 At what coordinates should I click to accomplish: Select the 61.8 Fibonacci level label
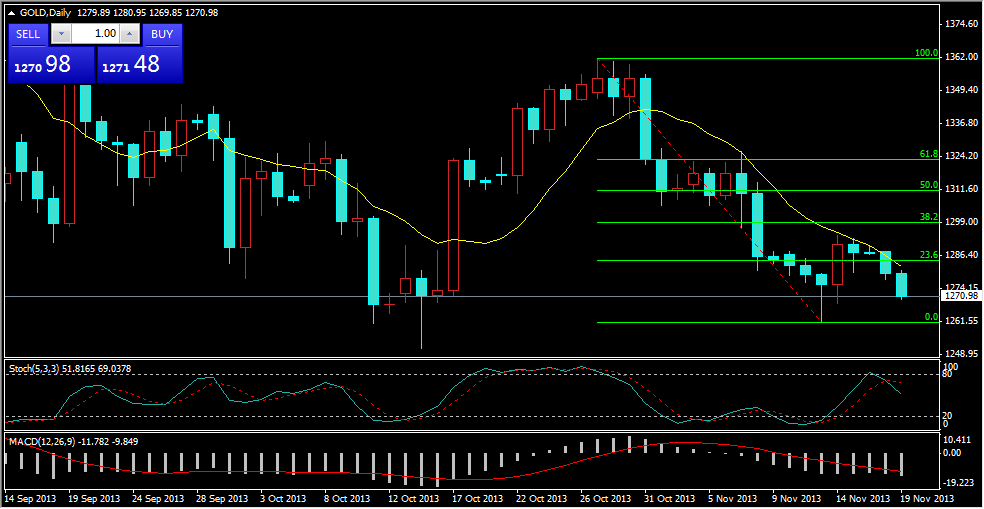click(x=928, y=155)
